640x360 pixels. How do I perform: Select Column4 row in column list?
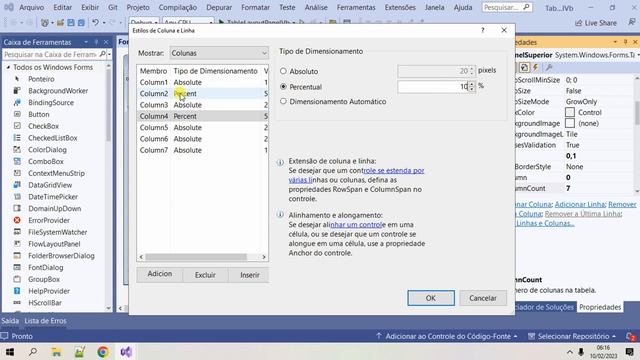(x=202, y=116)
